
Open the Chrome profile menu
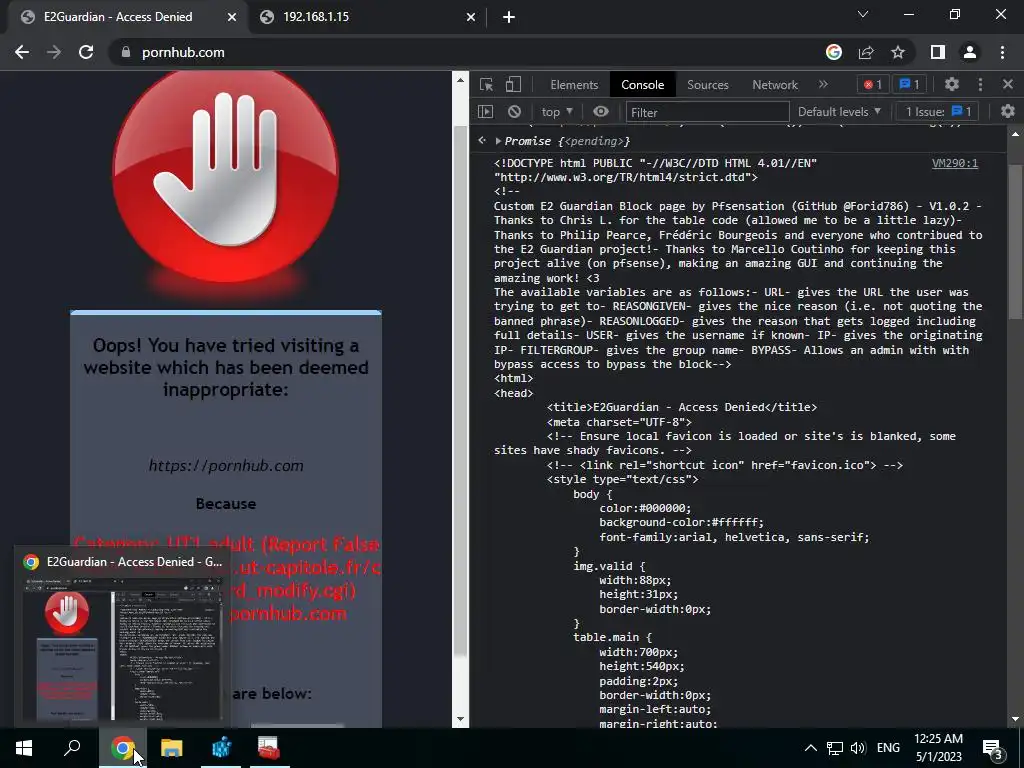970,52
